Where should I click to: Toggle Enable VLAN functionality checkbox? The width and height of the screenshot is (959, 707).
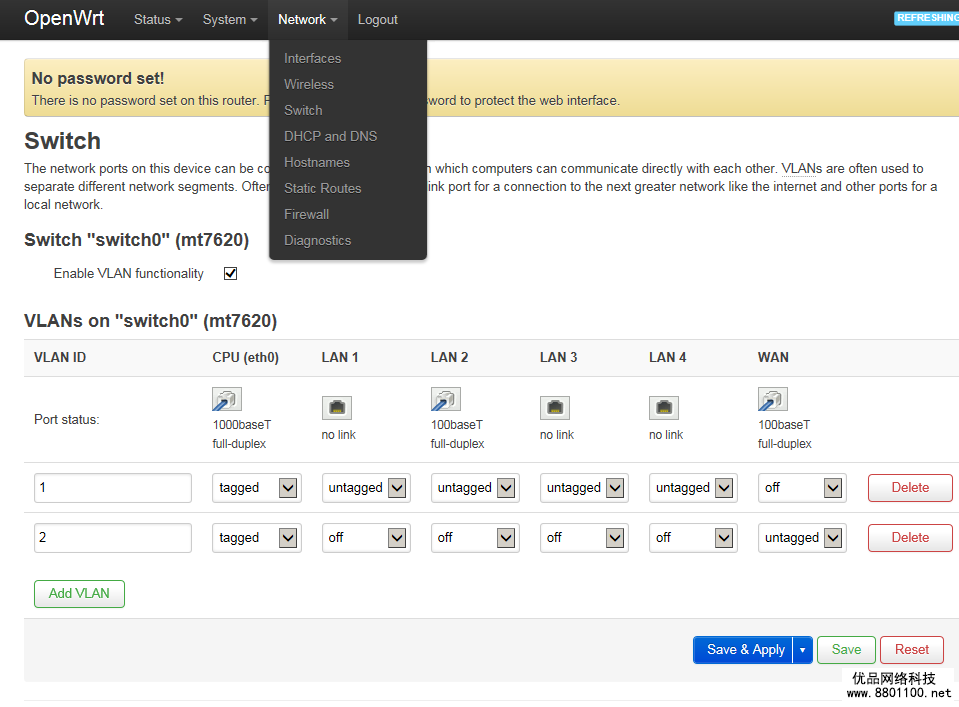231,273
